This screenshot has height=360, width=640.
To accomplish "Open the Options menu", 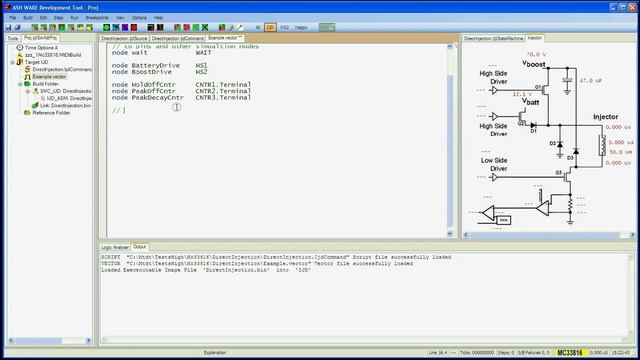I will tap(139, 18).
